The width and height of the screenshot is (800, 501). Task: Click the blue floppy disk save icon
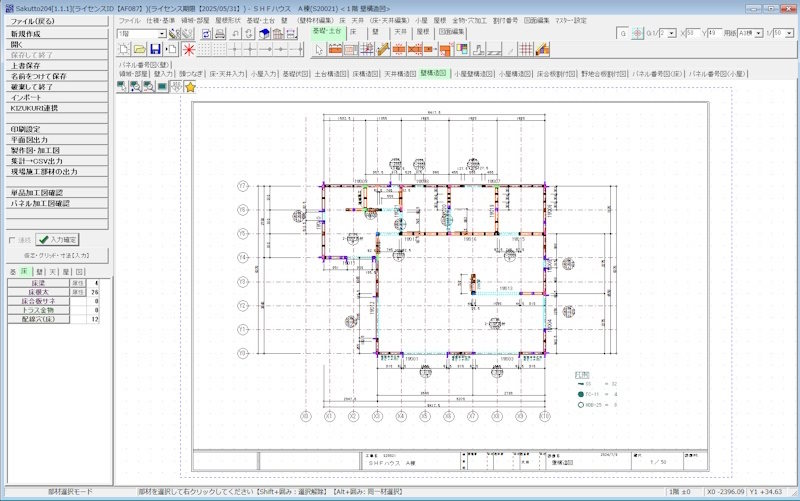(157, 48)
